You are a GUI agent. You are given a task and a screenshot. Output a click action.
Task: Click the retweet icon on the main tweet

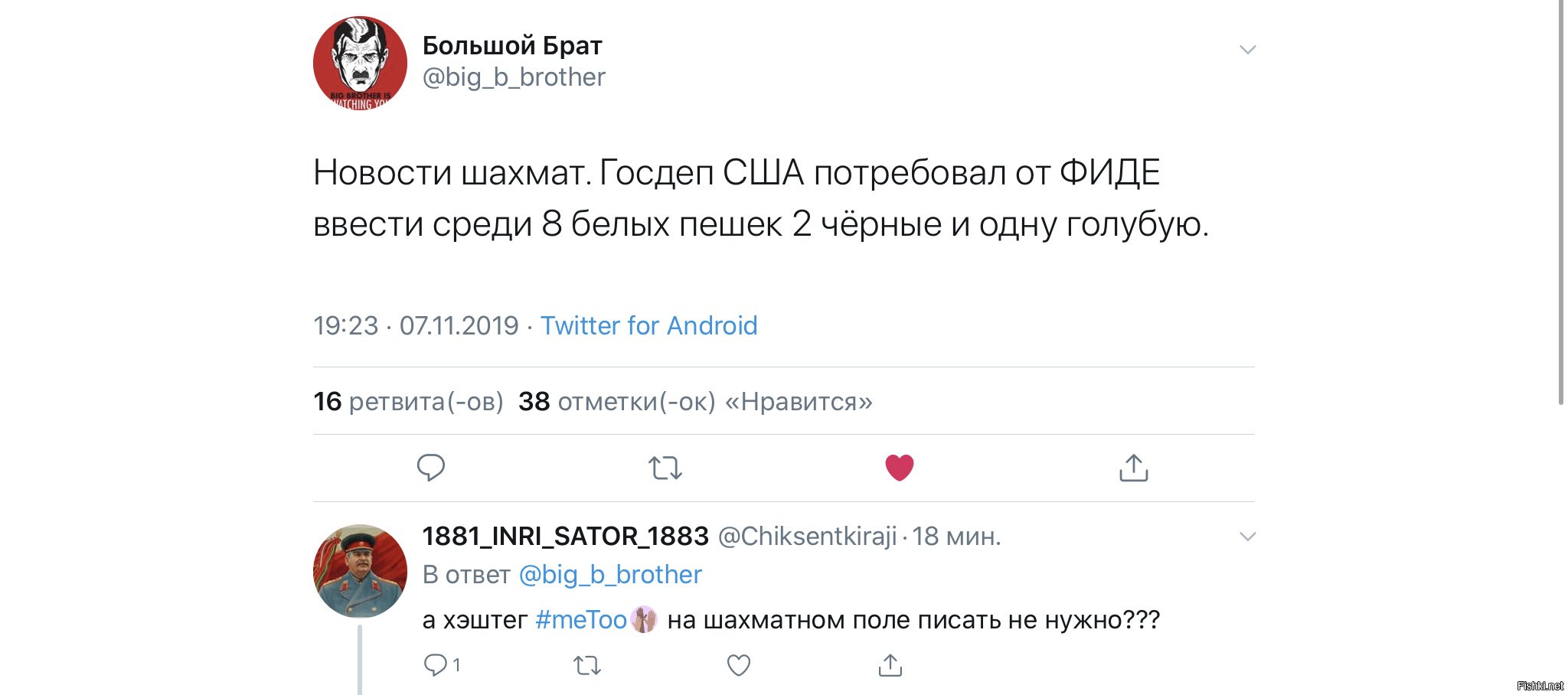tap(665, 467)
